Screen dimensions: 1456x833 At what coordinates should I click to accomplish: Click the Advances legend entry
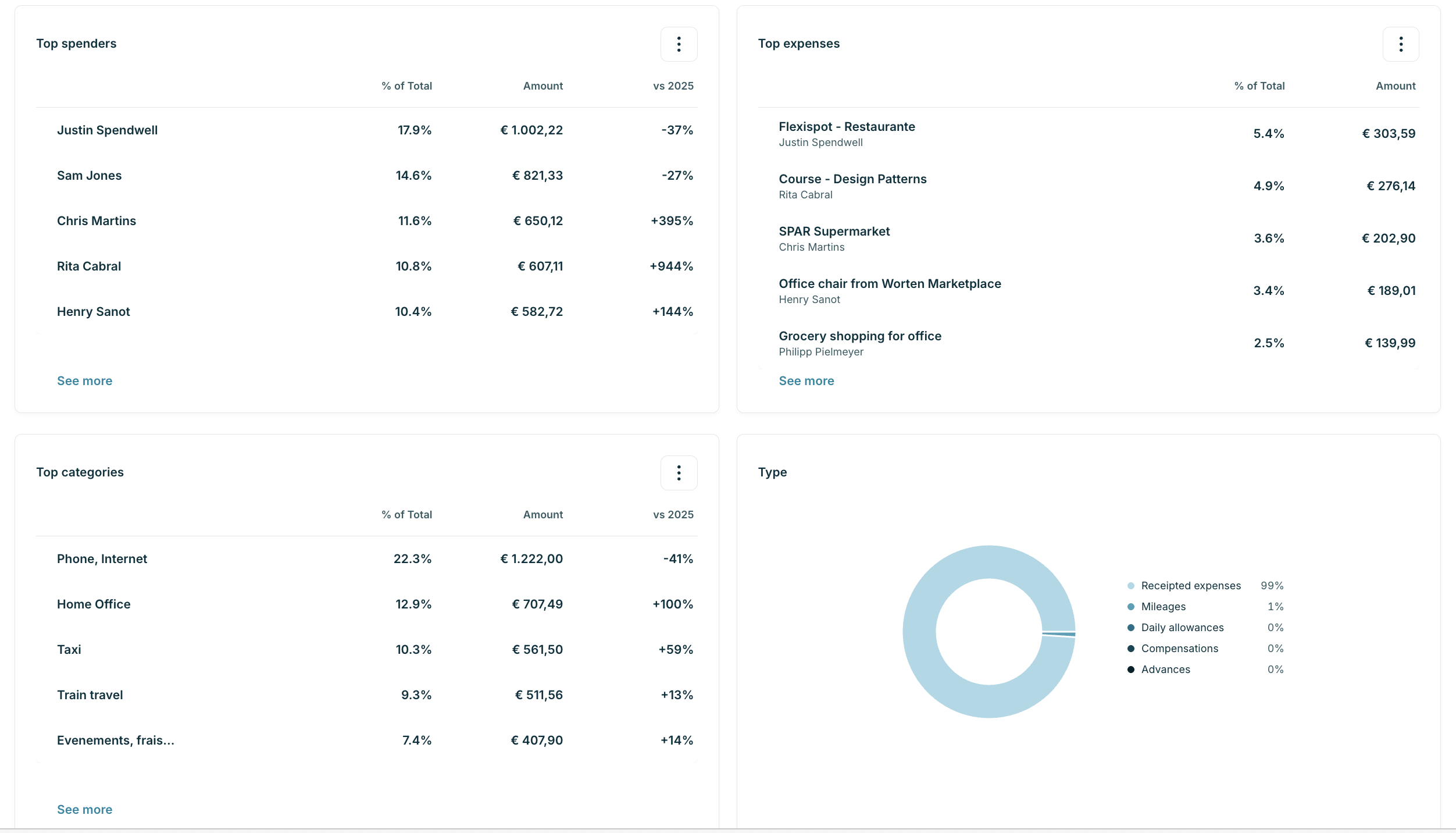pos(1205,670)
